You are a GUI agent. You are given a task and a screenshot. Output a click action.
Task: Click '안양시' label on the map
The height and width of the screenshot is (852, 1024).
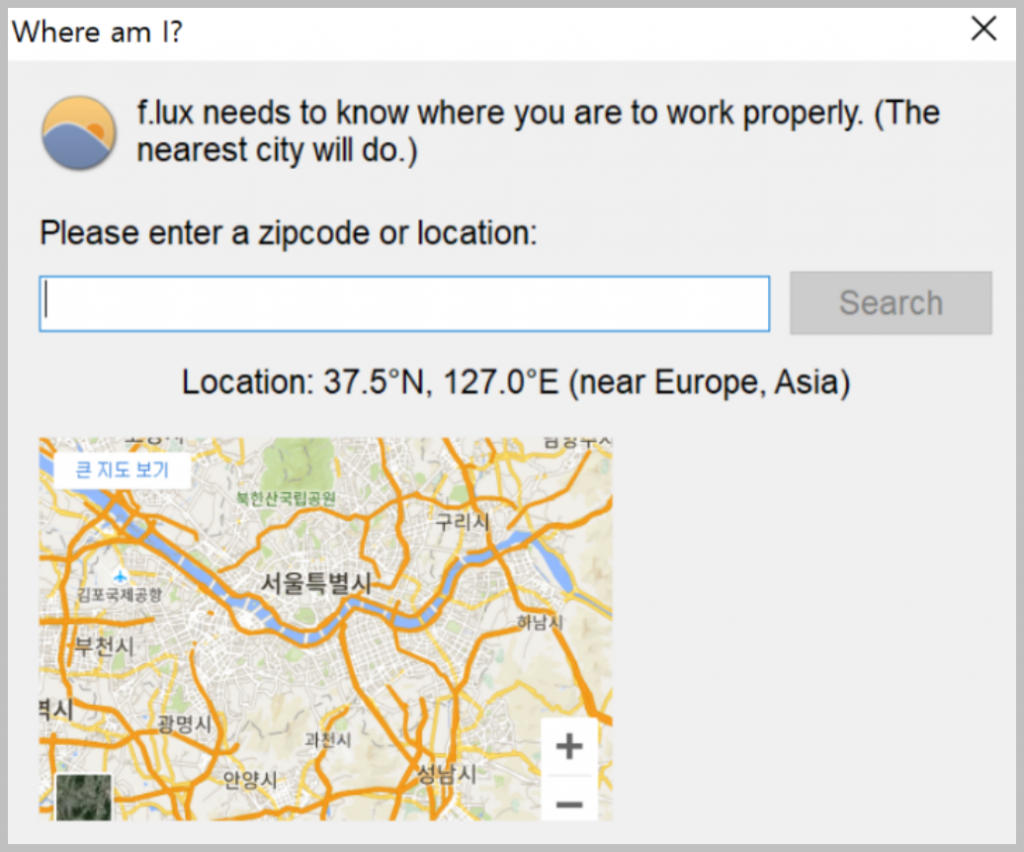click(x=250, y=779)
